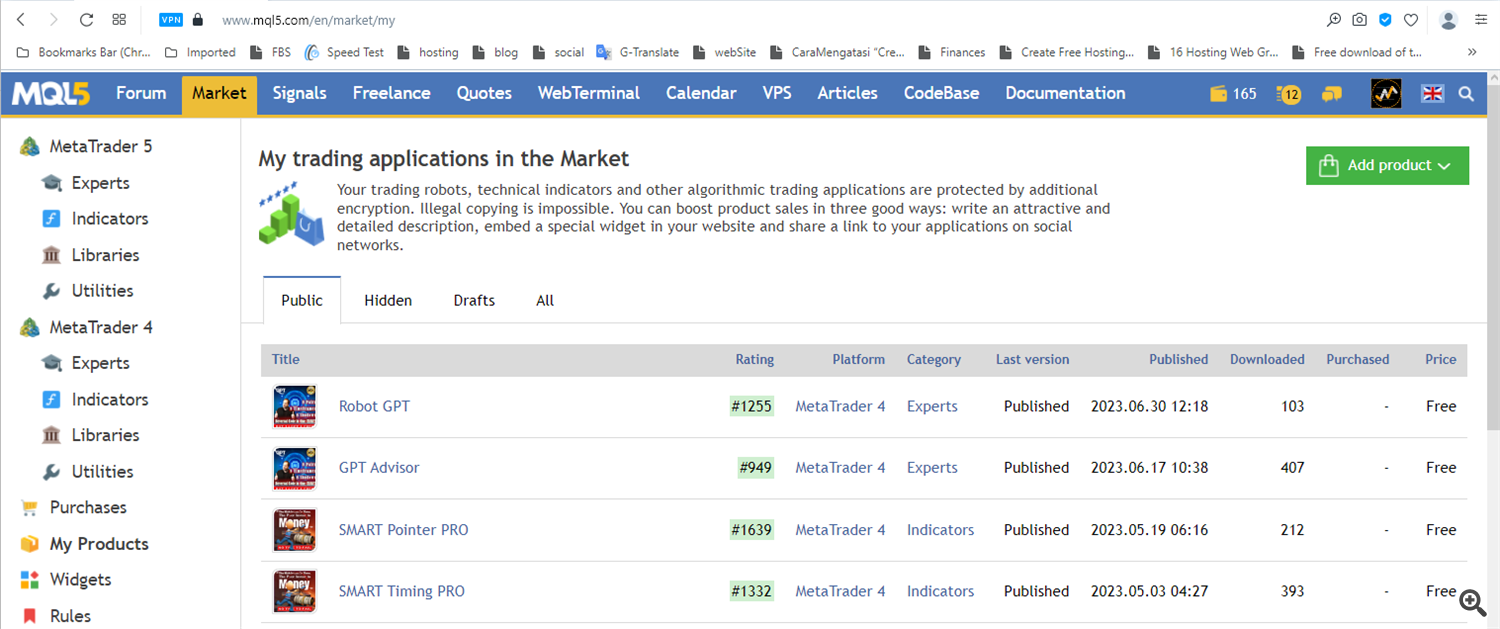
Task: Open the notifications icon with badge 12
Action: (1288, 94)
